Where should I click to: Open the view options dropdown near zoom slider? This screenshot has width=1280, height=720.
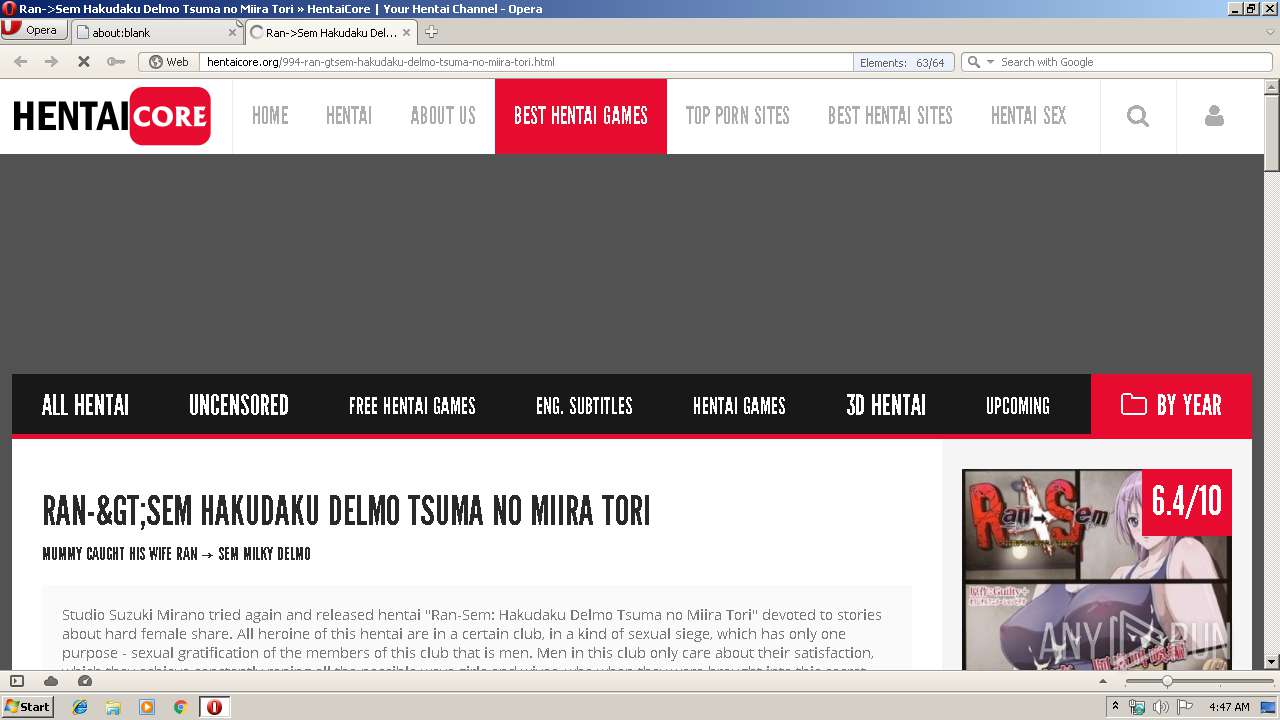1103,681
